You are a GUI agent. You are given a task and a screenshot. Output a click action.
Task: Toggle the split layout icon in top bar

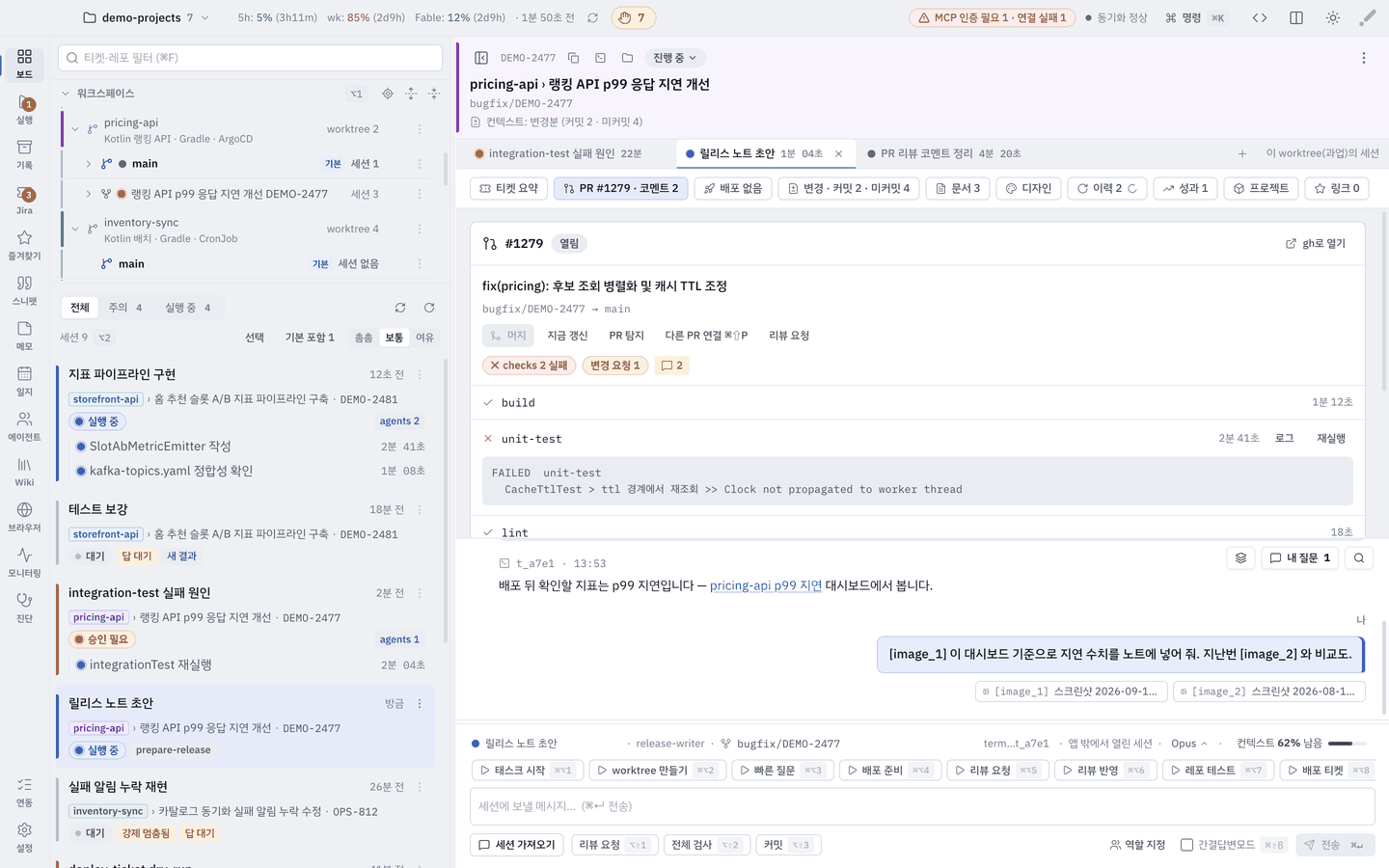click(x=1296, y=17)
